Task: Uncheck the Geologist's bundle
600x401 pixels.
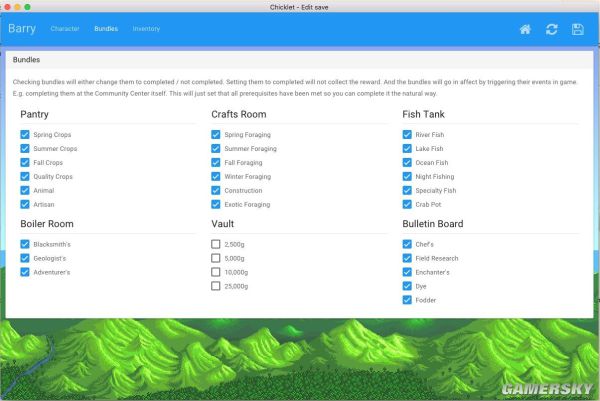Action: pos(25,258)
